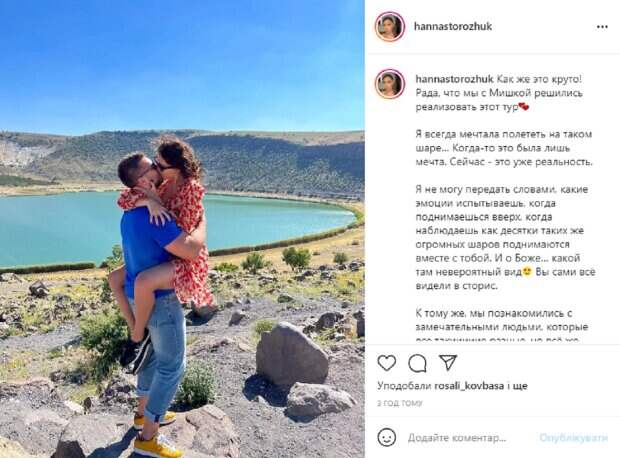Open emoji picker smiley icon
This screenshot has height=458, width=620.
coord(386,437)
